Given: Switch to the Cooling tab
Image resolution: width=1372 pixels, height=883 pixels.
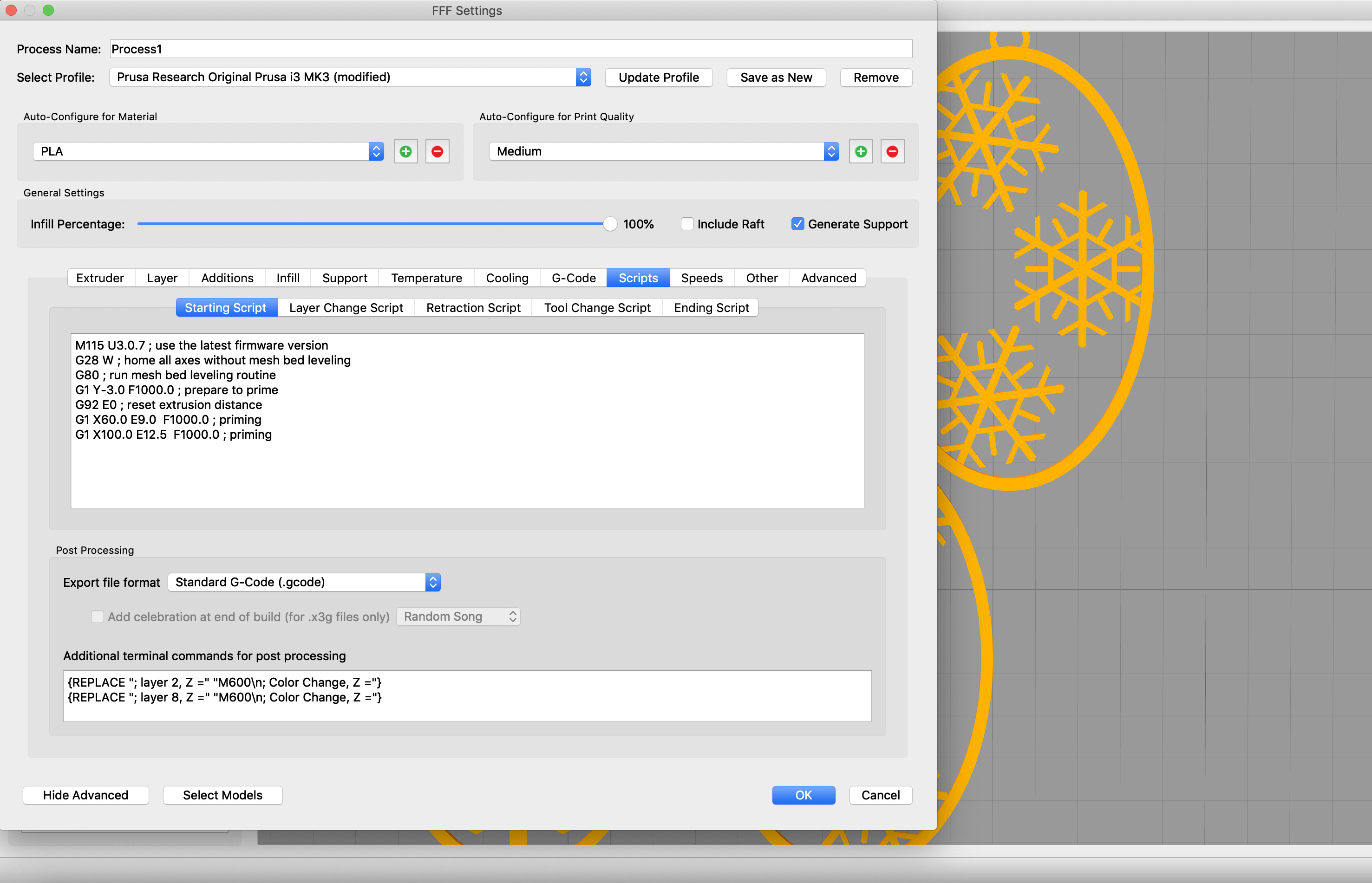Looking at the screenshot, I should pos(508,278).
